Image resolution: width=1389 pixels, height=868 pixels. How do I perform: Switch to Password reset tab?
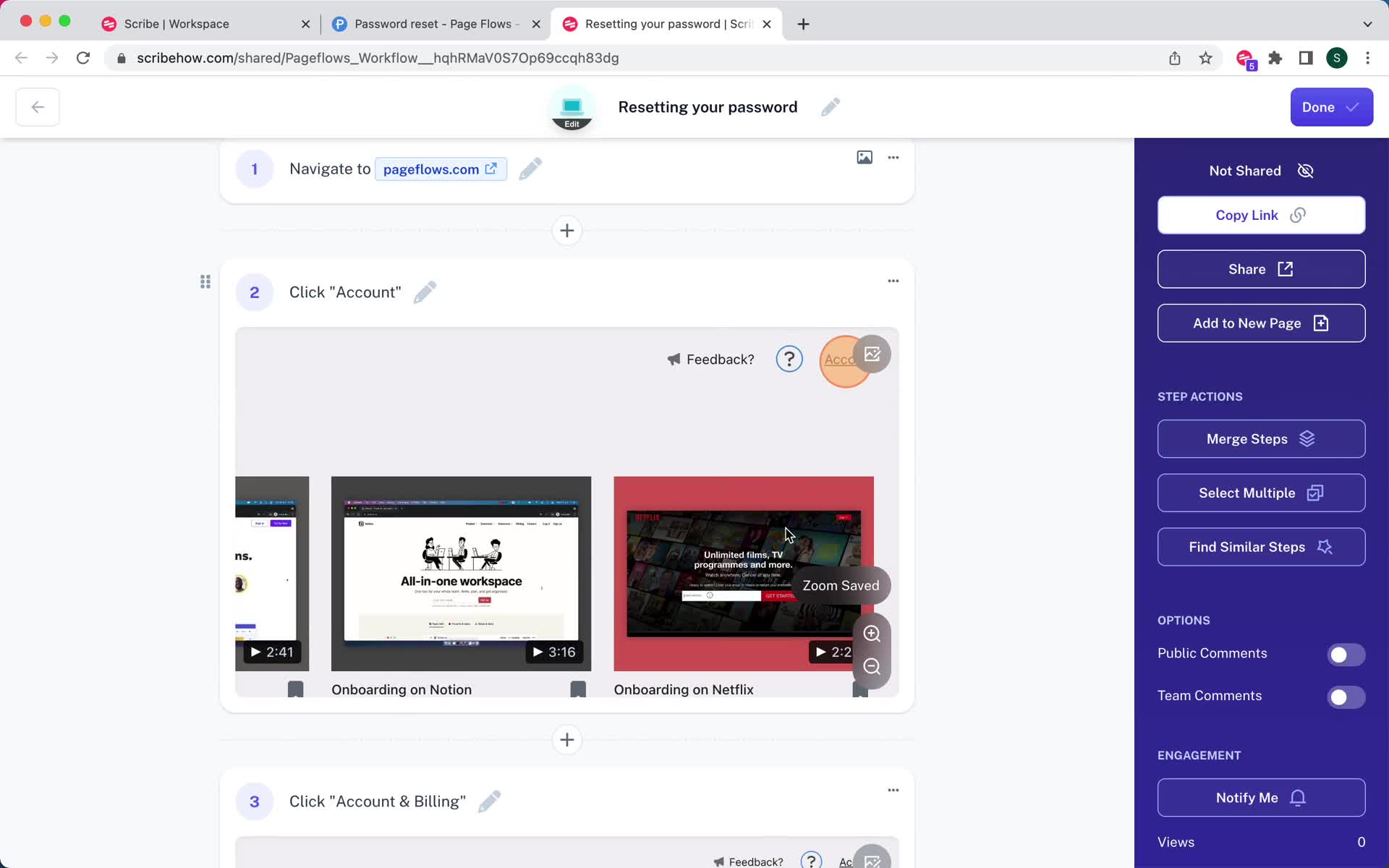(433, 23)
